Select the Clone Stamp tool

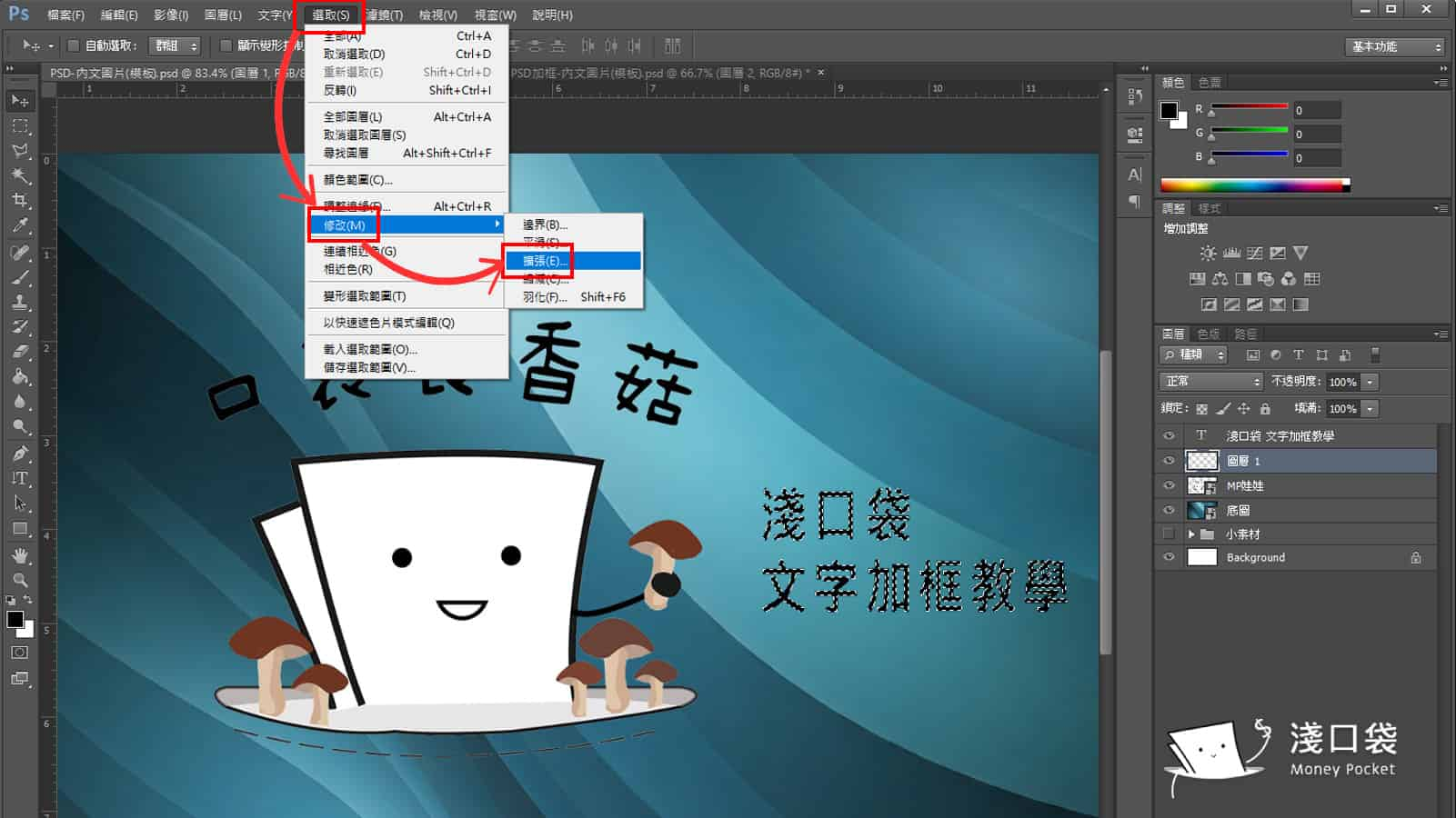coord(20,303)
